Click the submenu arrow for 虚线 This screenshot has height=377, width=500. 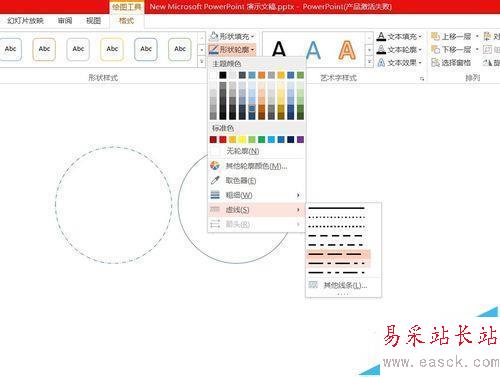point(298,210)
